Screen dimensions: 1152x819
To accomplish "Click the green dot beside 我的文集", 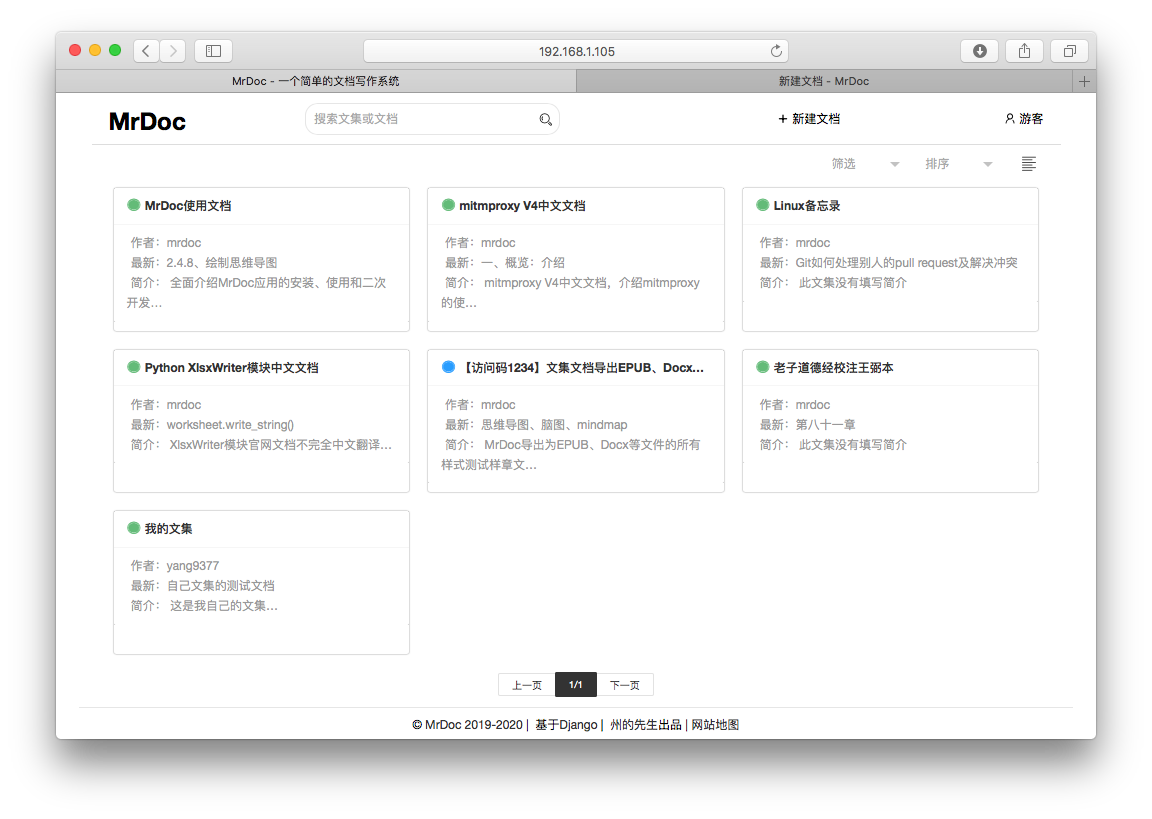I will tap(134, 527).
